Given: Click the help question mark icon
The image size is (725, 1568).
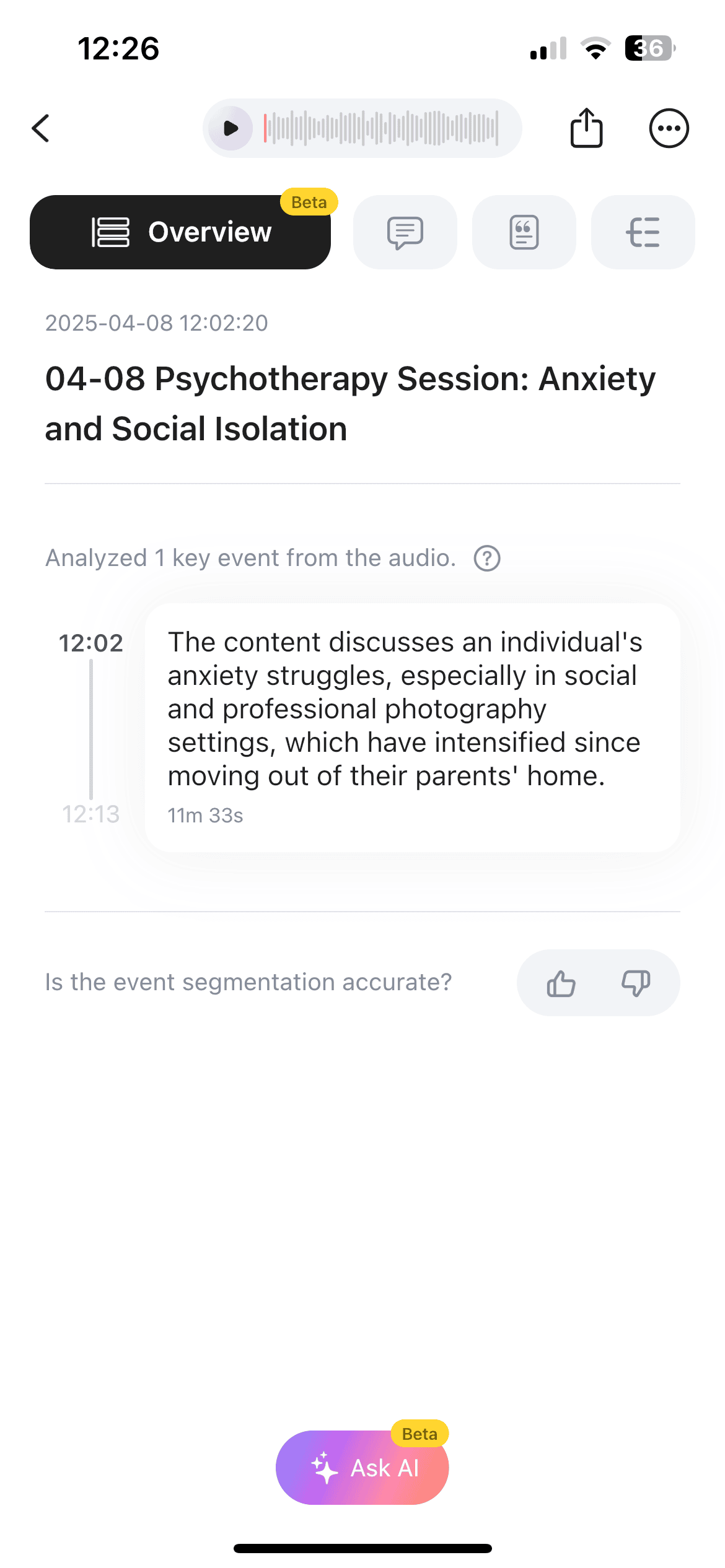Looking at the screenshot, I should (487, 558).
